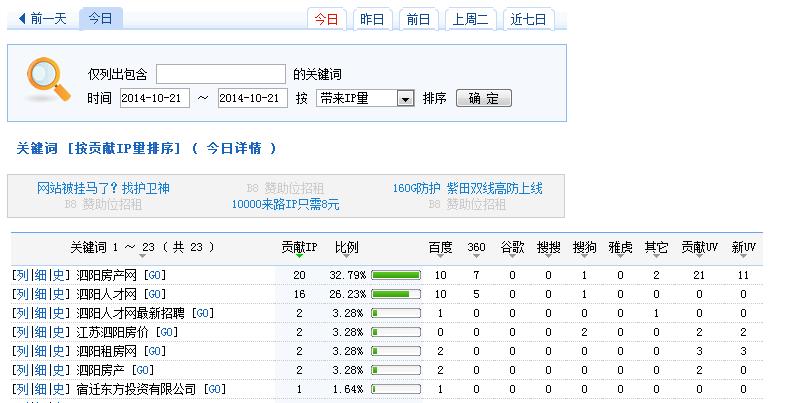The height and width of the screenshot is (403, 785).
Task: Click the magnifying glass search icon
Action: pyautogui.click(x=47, y=80)
